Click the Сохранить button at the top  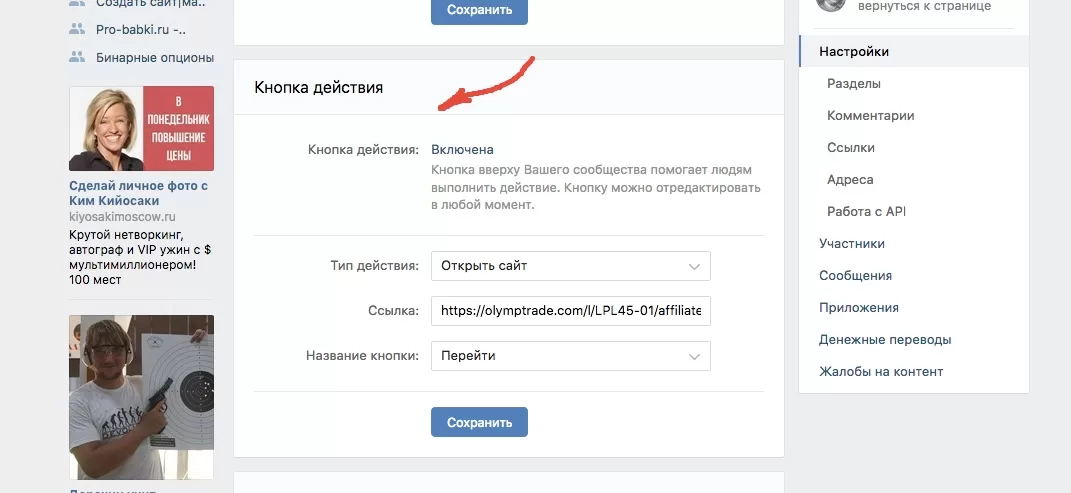click(479, 10)
